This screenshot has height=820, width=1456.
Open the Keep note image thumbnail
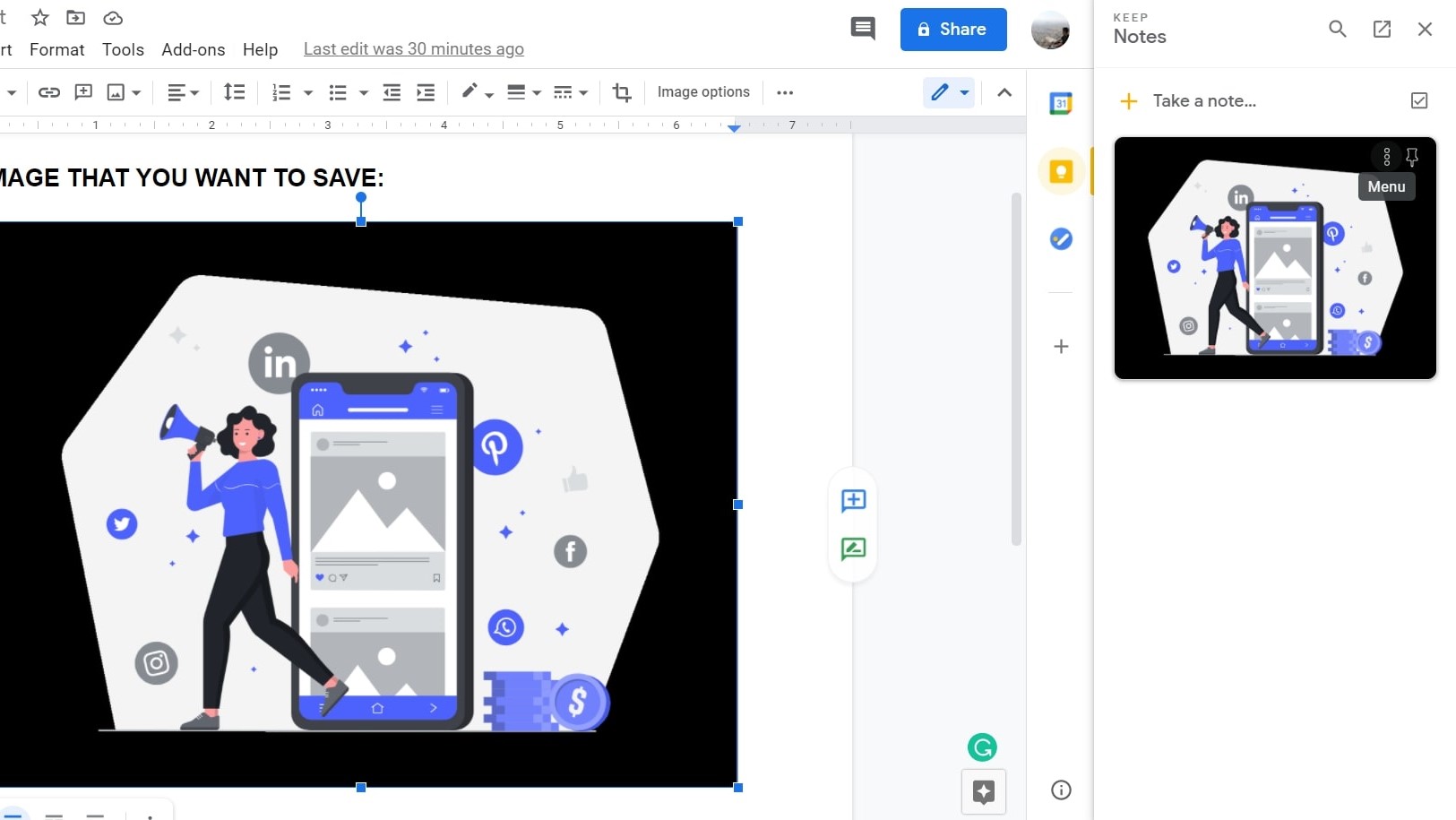coord(1275,258)
